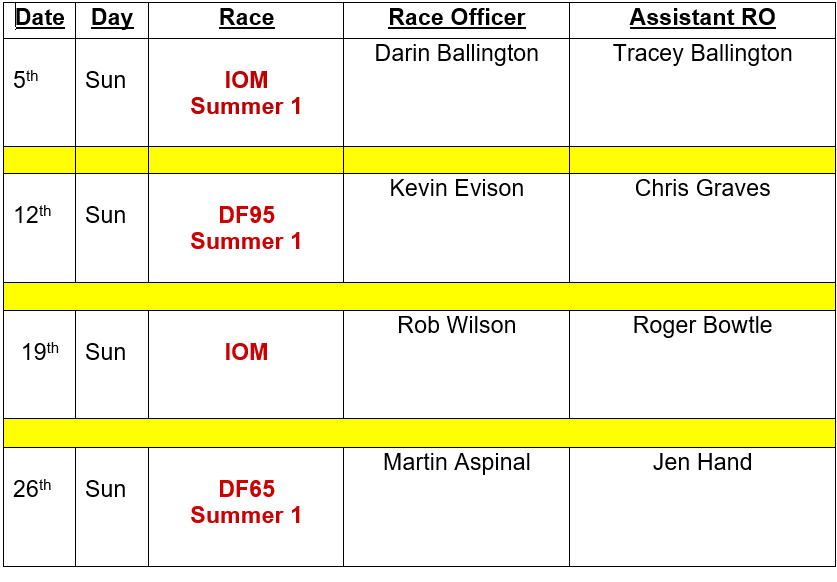837x582 pixels.
Task: Click the Date column header
Action: click(x=40, y=18)
